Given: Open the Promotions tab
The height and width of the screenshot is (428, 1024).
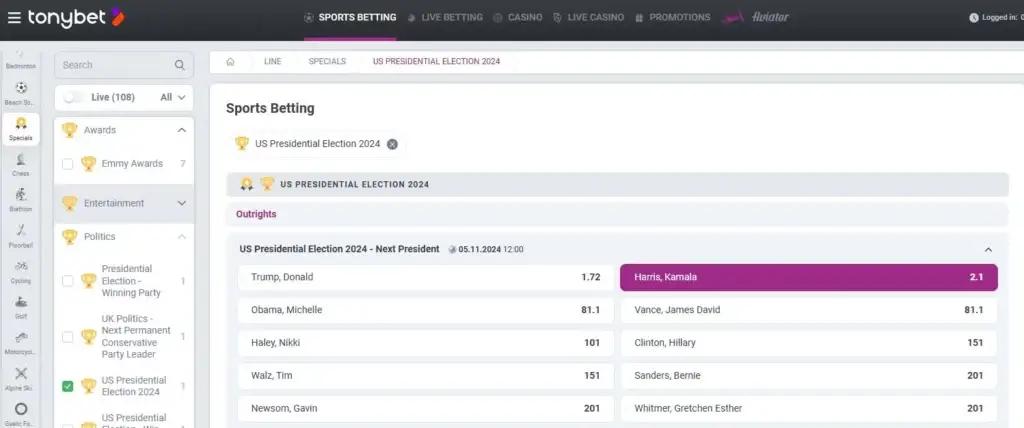Looking at the screenshot, I should pyautogui.click(x=673, y=18).
